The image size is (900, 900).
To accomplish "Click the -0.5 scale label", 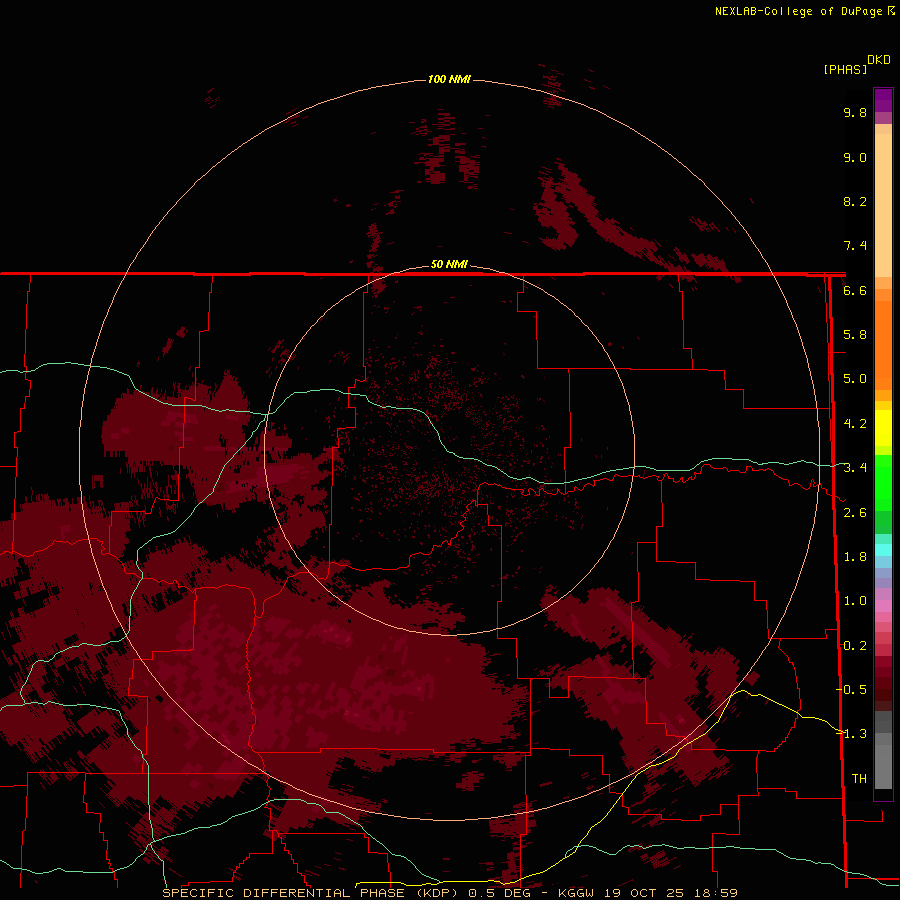I will coord(852,689).
